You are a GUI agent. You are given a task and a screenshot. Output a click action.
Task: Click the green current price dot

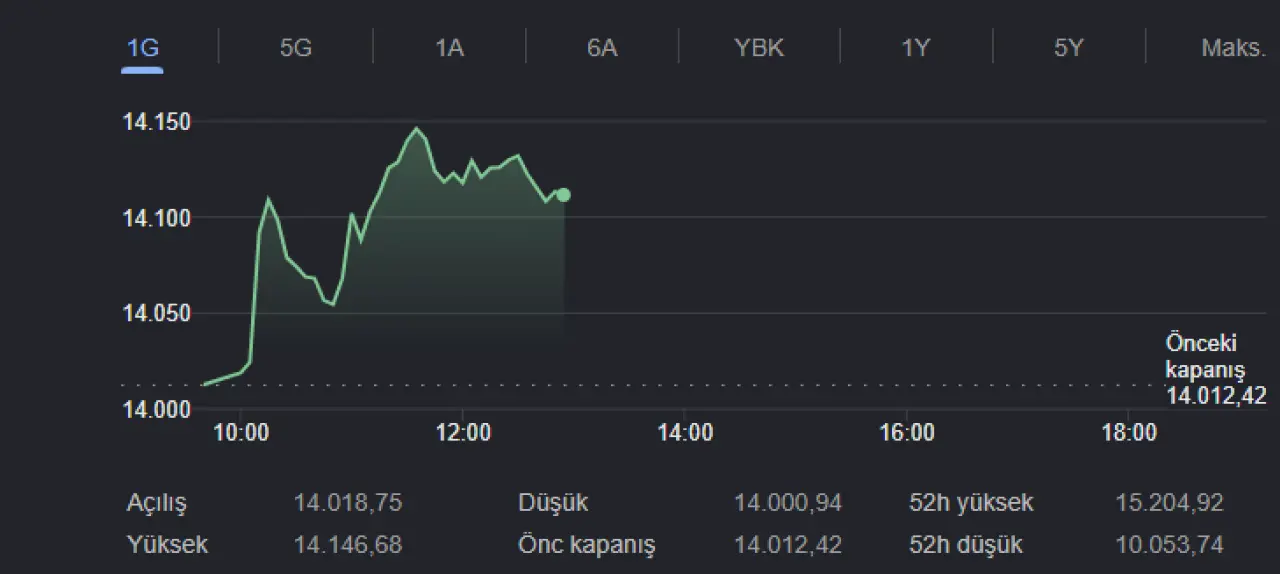564,195
